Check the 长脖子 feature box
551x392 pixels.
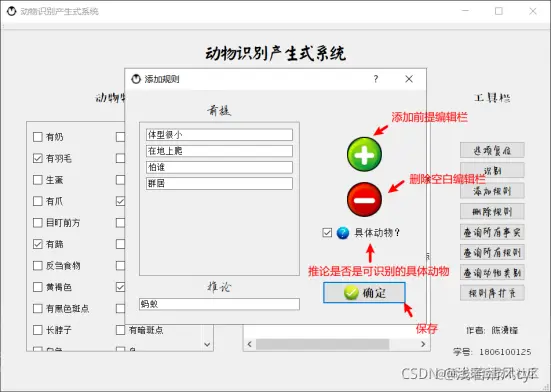[38, 330]
